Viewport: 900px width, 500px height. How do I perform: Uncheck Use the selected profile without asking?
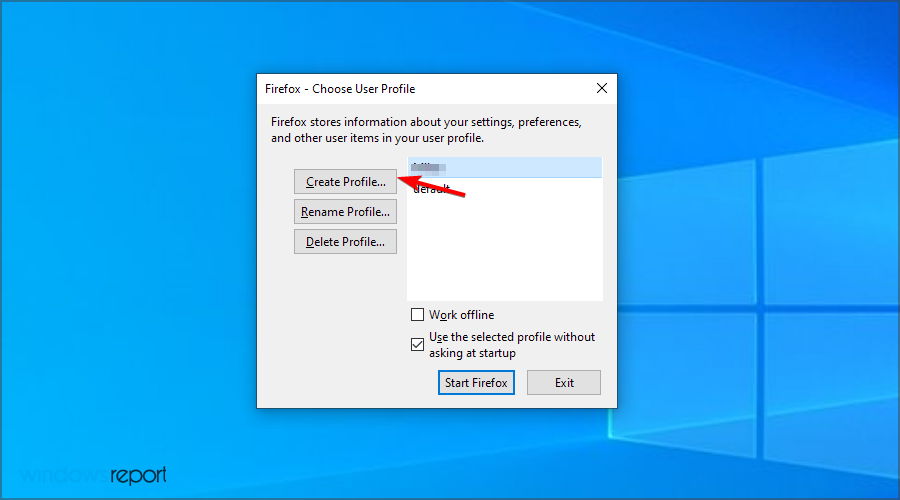417,344
